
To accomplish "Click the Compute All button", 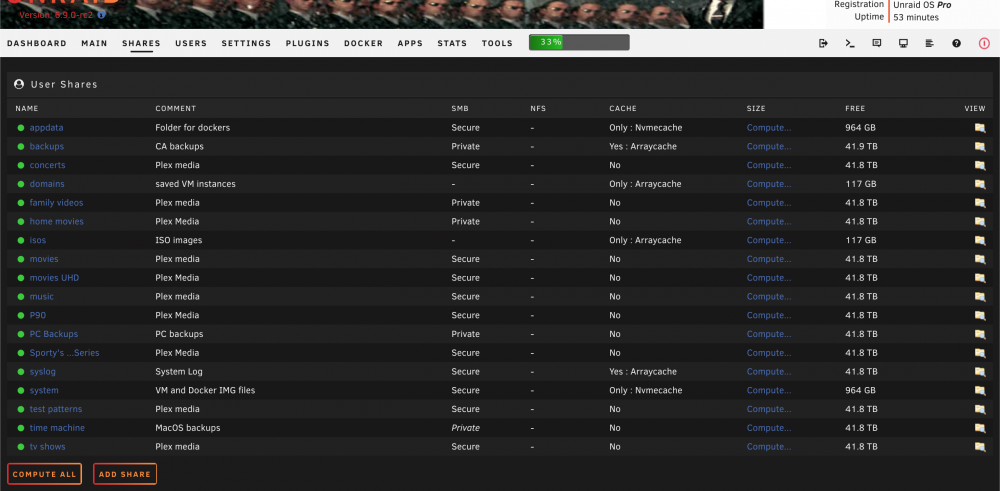I will pyautogui.click(x=45, y=474).
